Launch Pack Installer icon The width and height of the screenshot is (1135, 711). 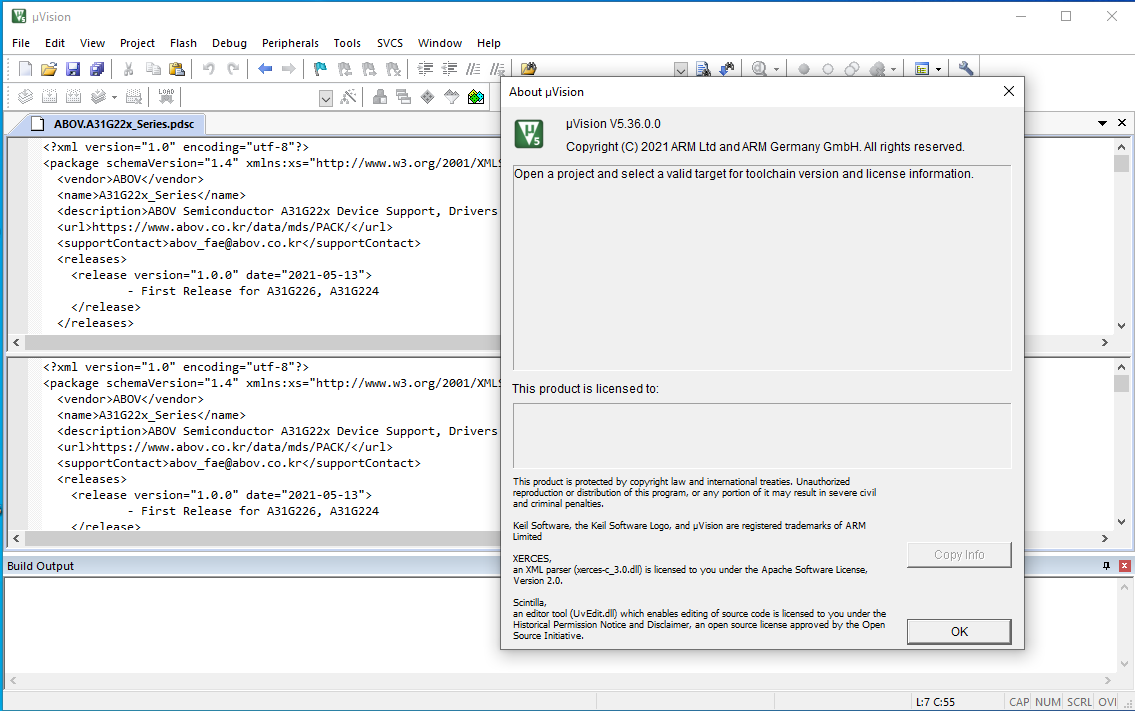tap(476, 96)
